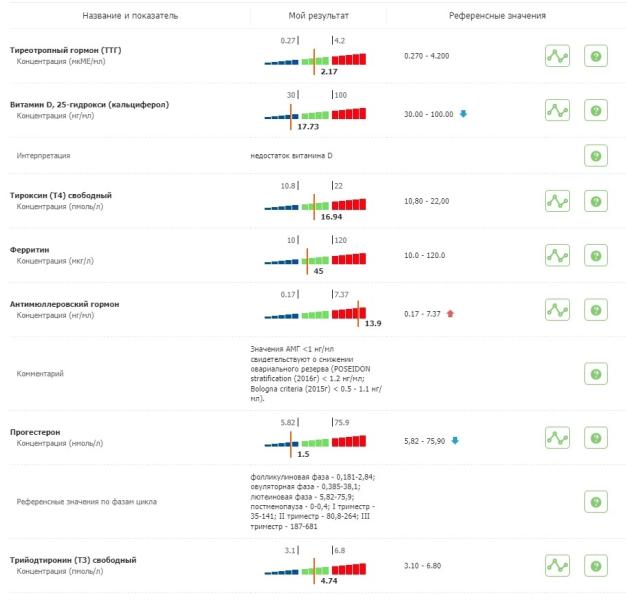
Task: Click the red up arrow beside Антимюллеровский reference range
Action: (450, 313)
